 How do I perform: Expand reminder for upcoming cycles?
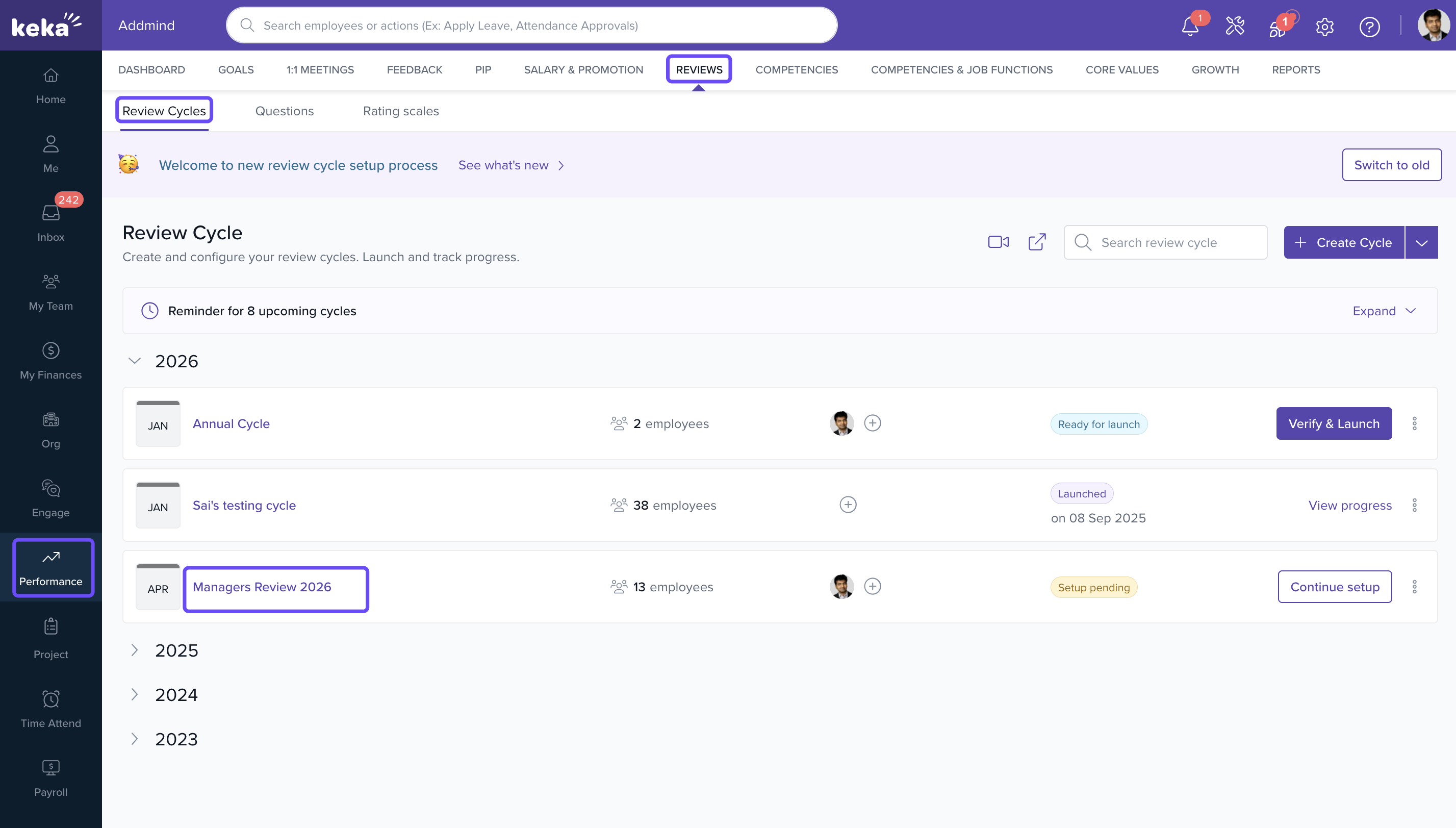[1383, 311]
